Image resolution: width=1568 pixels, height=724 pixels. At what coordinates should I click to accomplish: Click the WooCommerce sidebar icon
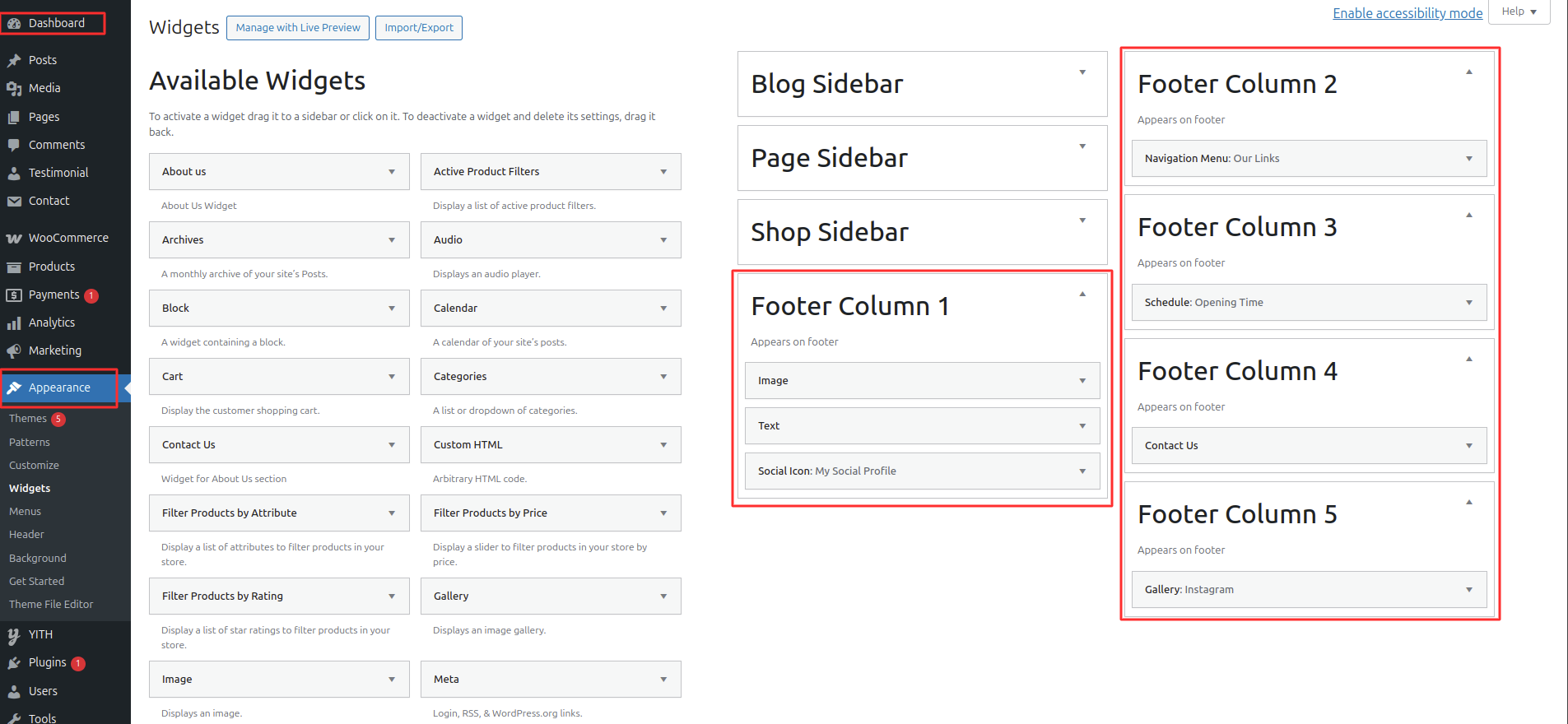coord(14,238)
